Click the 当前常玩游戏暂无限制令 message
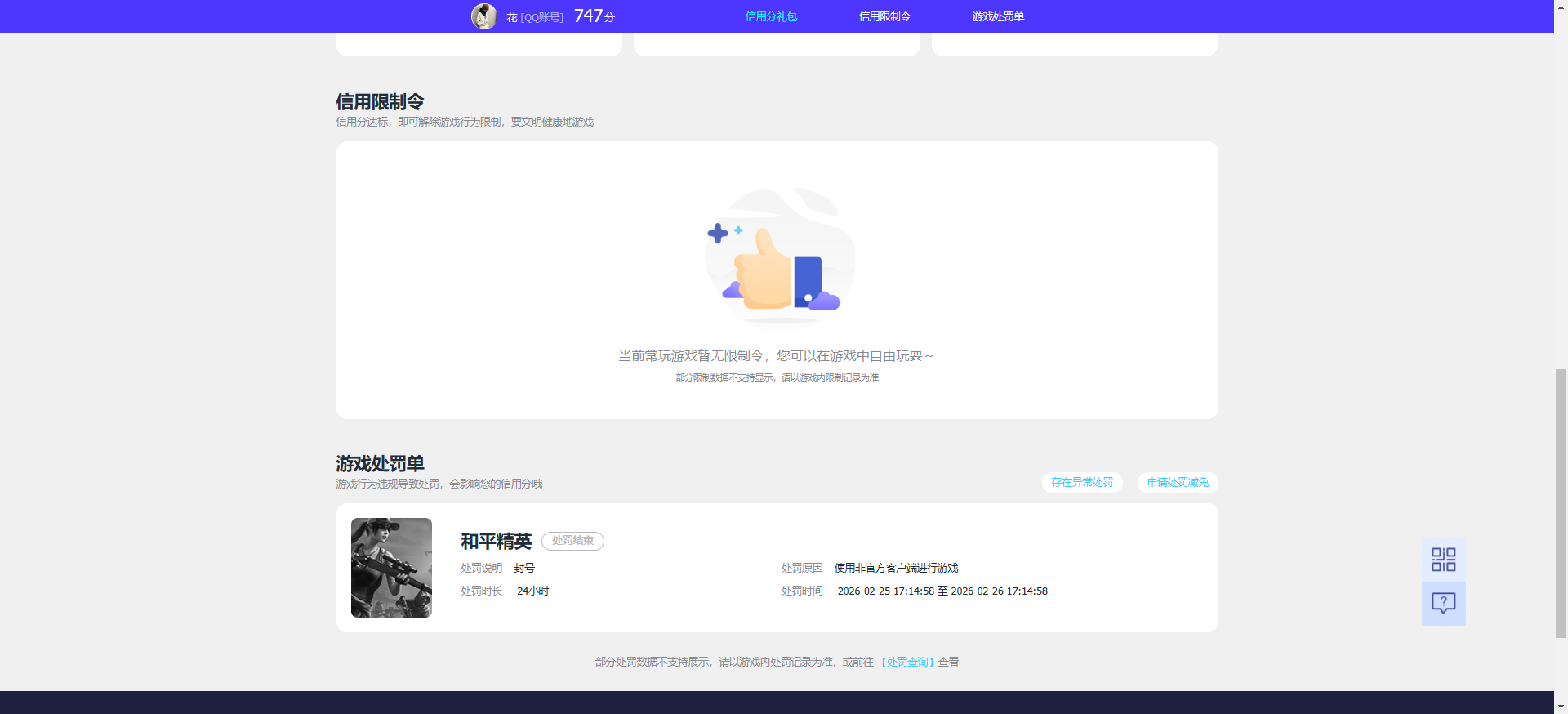1568x714 pixels. tap(776, 356)
